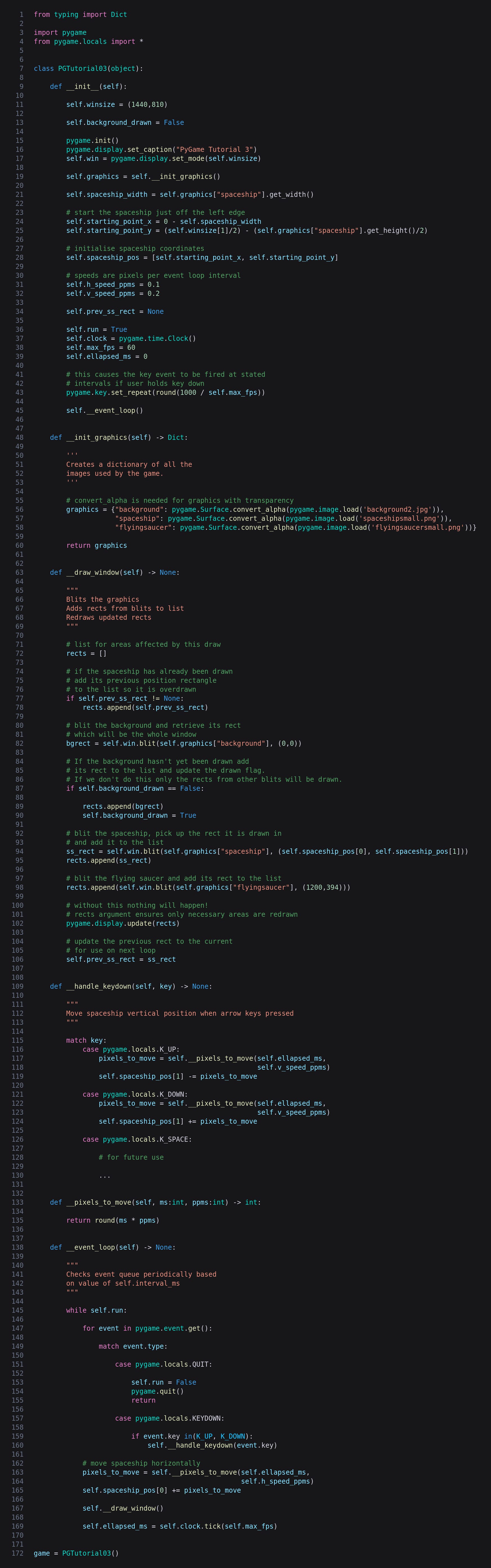The image size is (491, 1568).
Task: Click the 'case pygame.locals.K_DOWN:' line
Action: [x=135, y=1094]
